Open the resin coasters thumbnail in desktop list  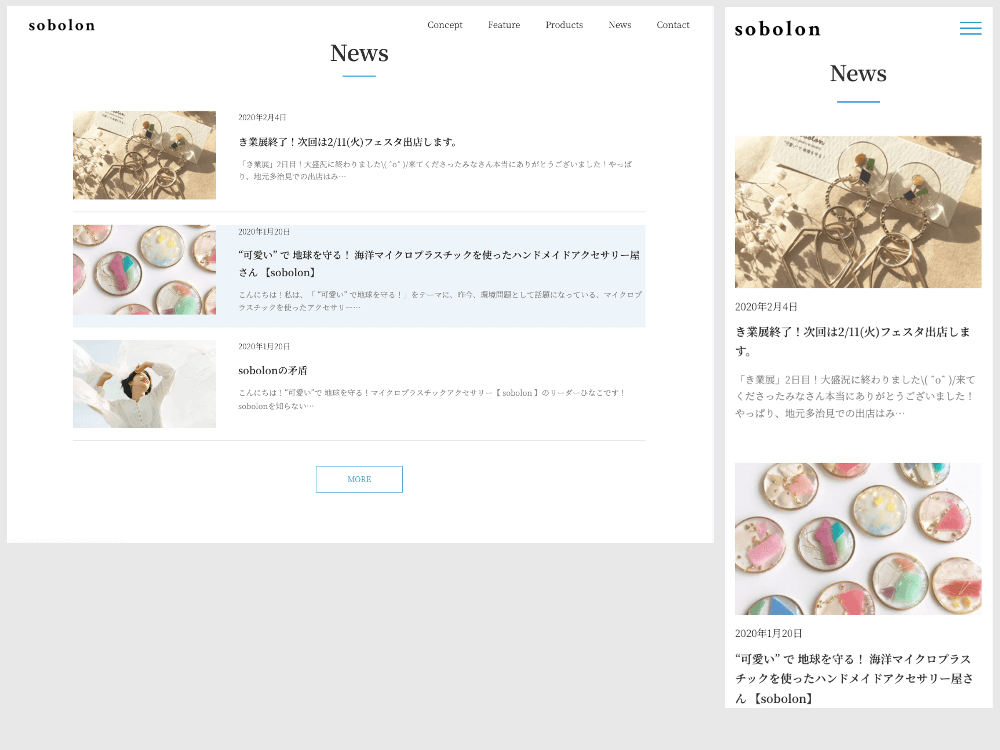[144, 269]
